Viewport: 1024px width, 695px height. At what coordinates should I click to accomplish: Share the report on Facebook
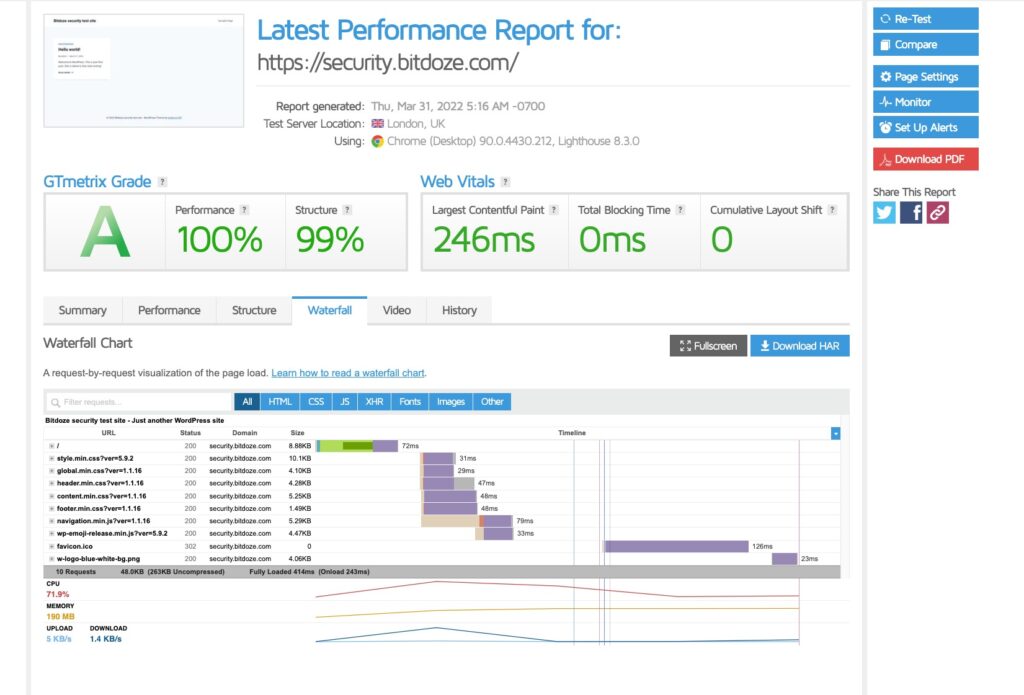pyautogui.click(x=911, y=212)
